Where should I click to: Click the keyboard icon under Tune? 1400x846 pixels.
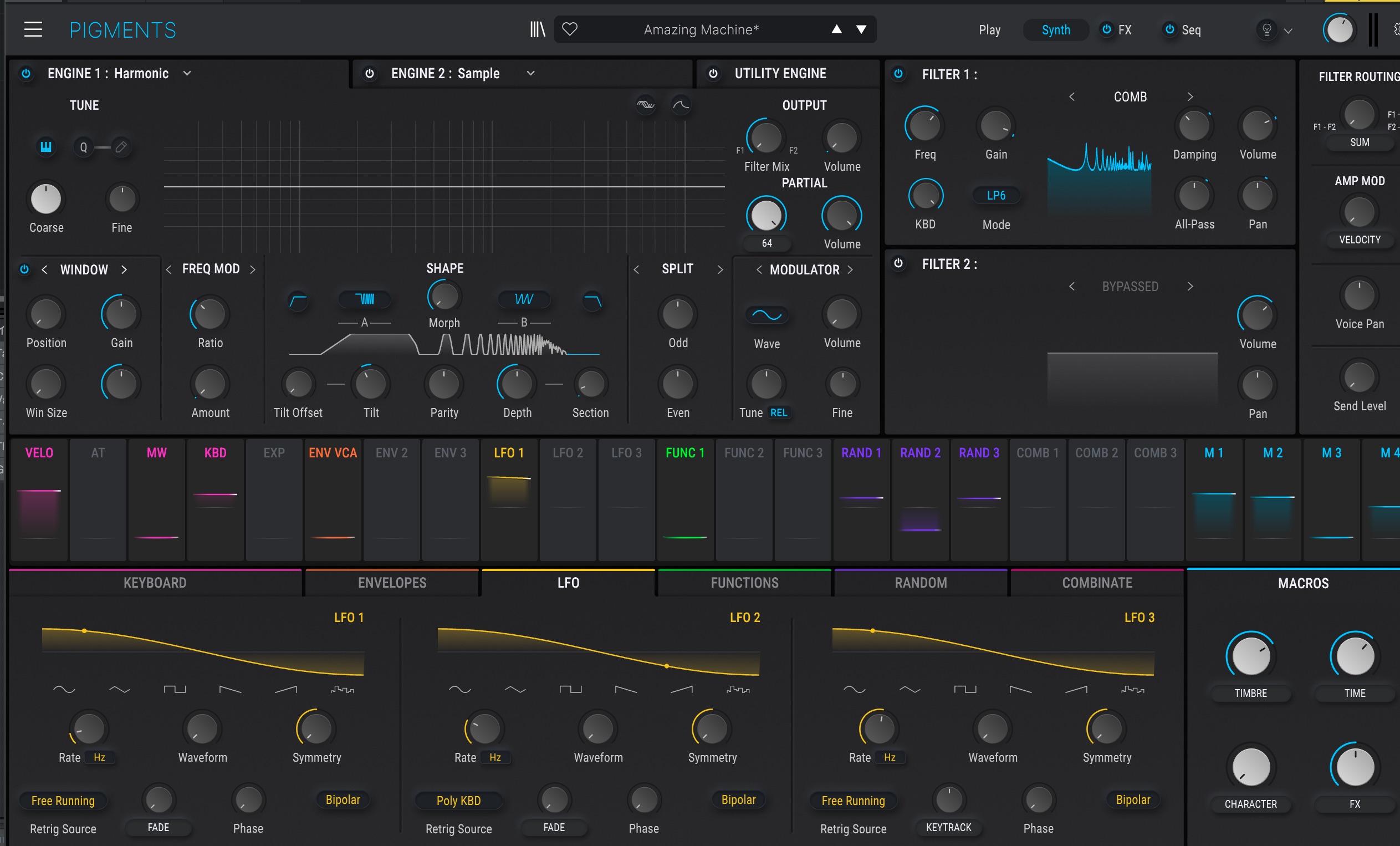pos(45,147)
